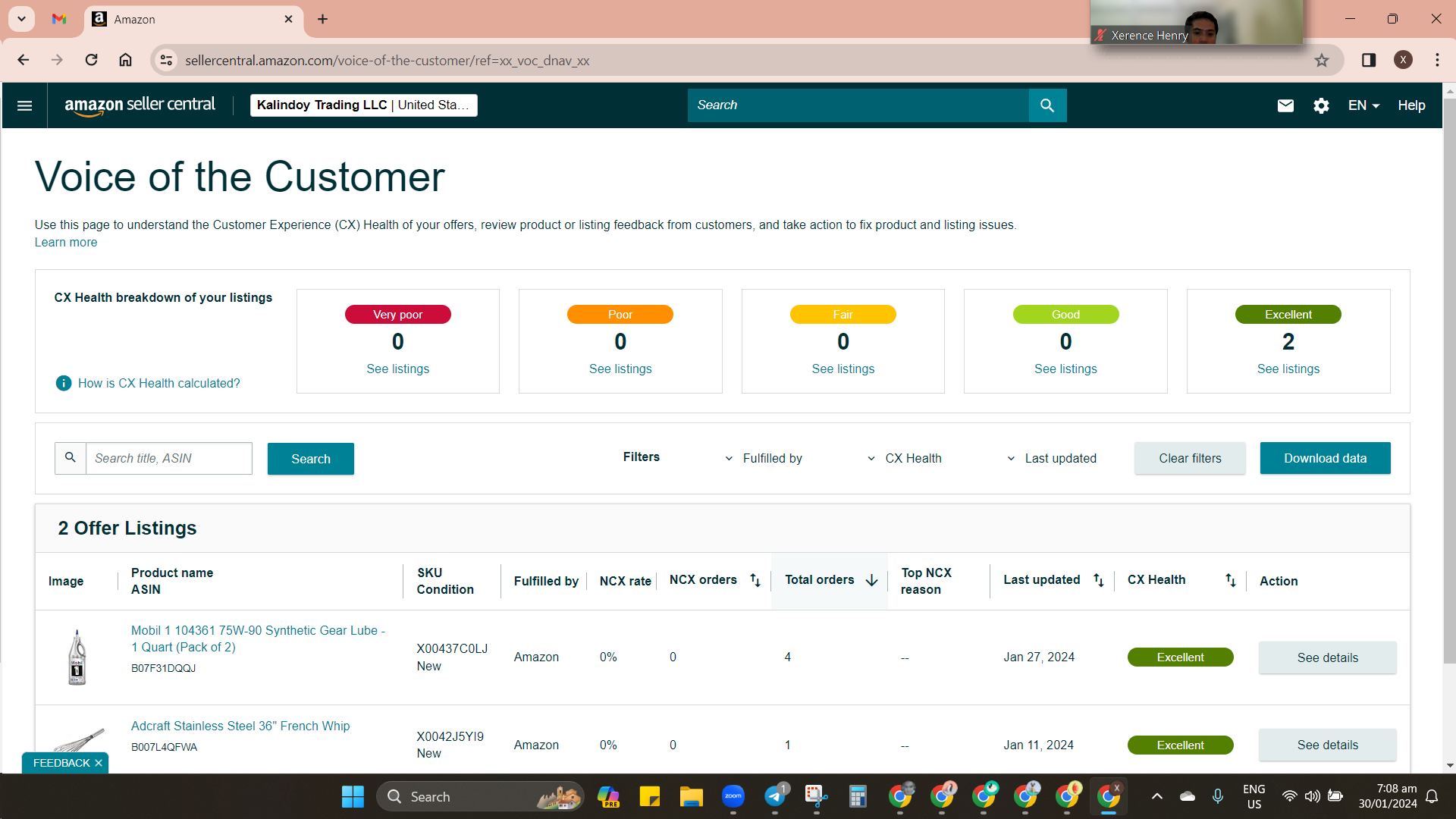Screen dimensions: 1456x819
Task: Open the notification bell in taskbar
Action: 1432,797
